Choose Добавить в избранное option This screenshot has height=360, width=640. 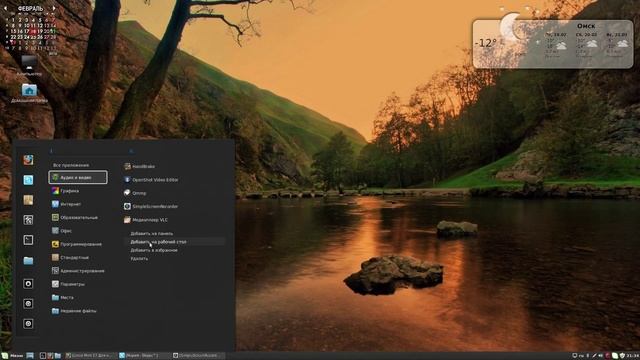tap(154, 250)
